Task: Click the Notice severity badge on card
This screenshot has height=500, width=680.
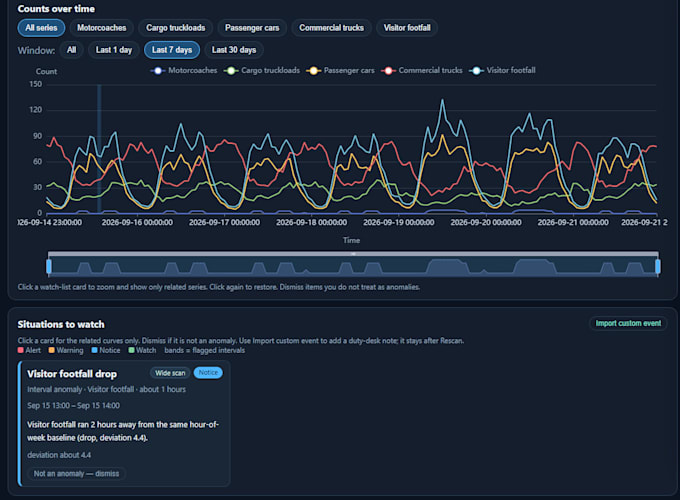Action: coord(208,373)
